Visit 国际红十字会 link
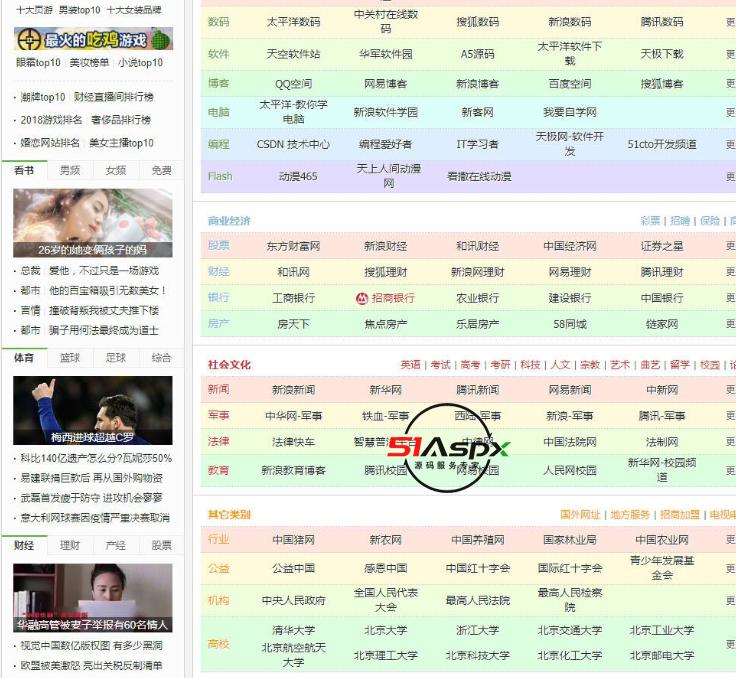736x678 pixels. coord(570,569)
